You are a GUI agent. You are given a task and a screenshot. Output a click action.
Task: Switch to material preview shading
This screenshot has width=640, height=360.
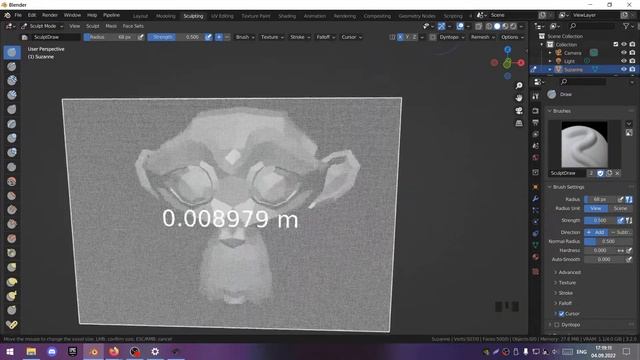coord(505,26)
